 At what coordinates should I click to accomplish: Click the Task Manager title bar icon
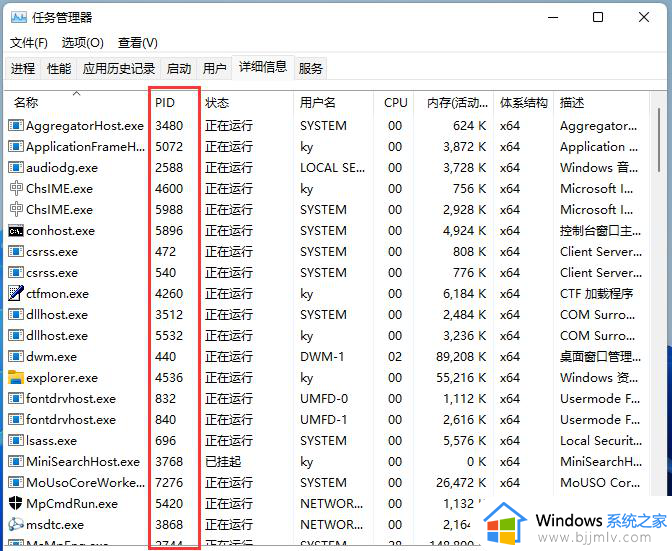[19, 18]
